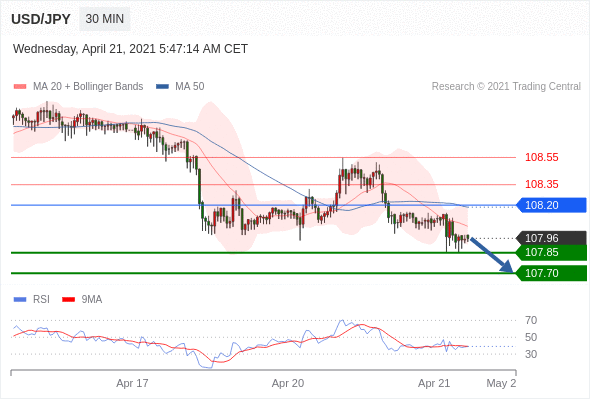Click the Apr 20 date axis label

click(288, 383)
